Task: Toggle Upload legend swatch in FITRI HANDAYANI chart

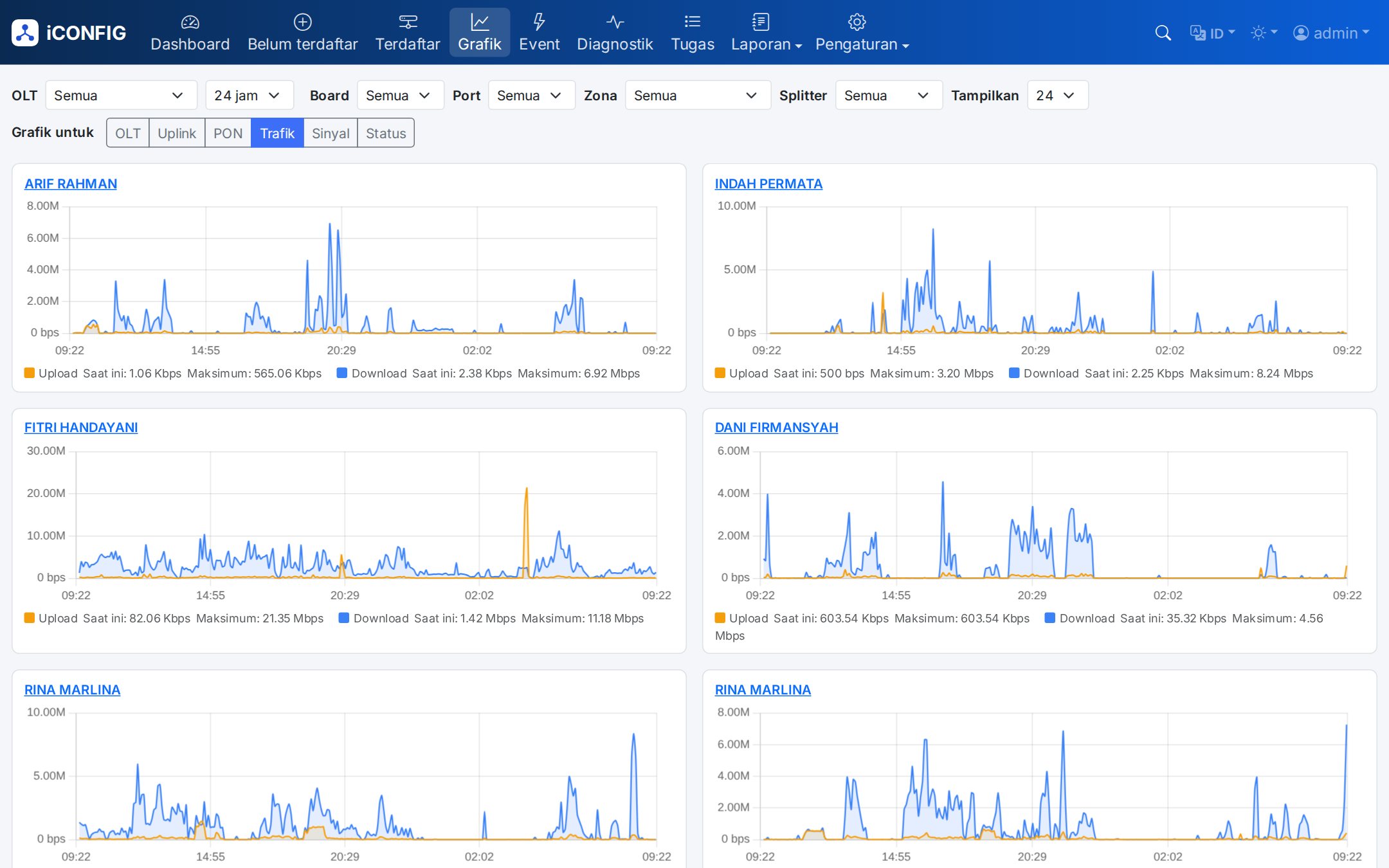Action: (x=30, y=618)
